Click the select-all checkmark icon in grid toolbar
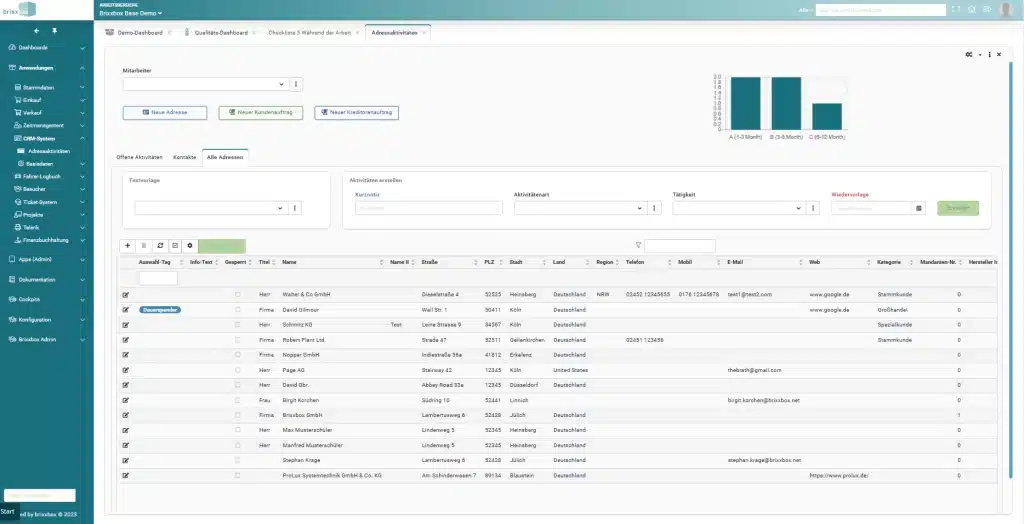The image size is (1024, 524). [x=175, y=246]
